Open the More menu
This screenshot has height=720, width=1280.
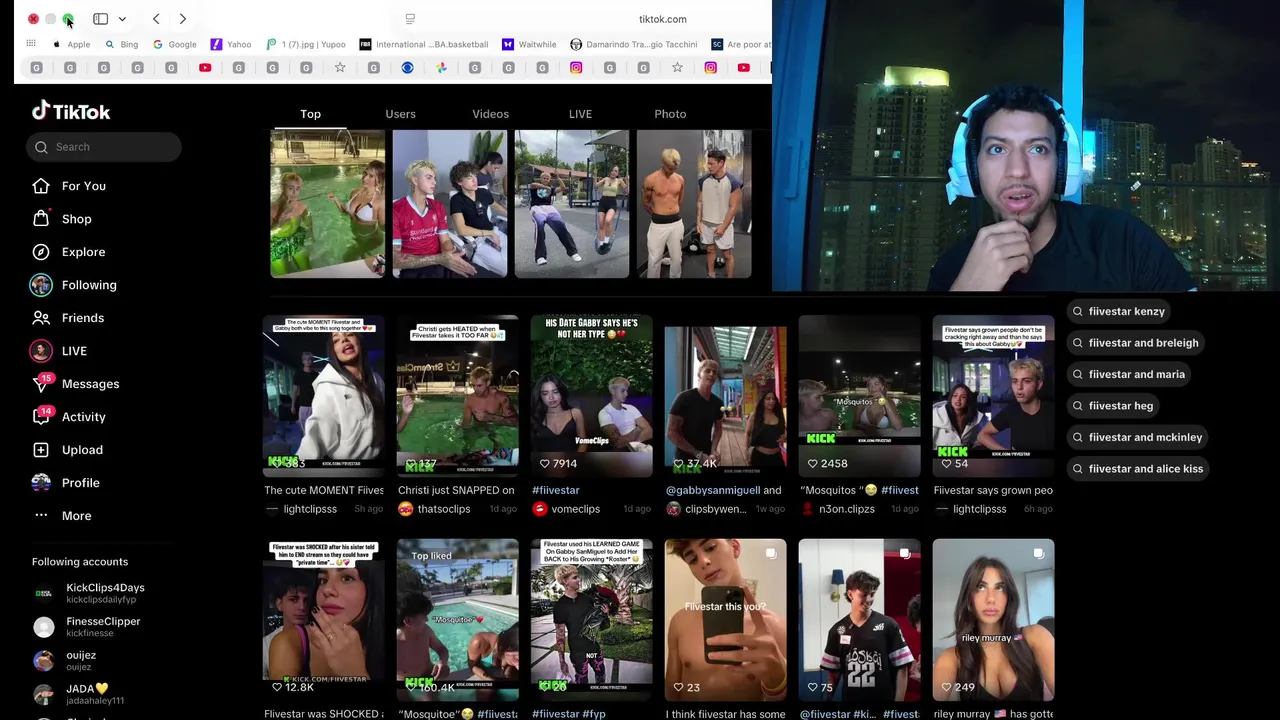(76, 516)
